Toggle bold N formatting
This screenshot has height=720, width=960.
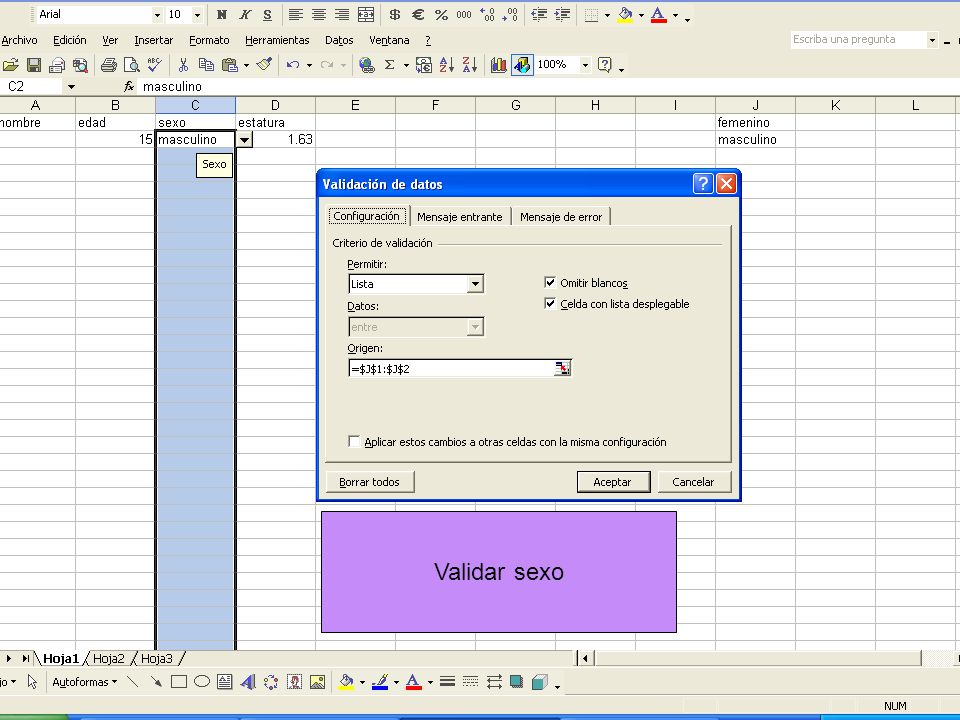tap(222, 15)
